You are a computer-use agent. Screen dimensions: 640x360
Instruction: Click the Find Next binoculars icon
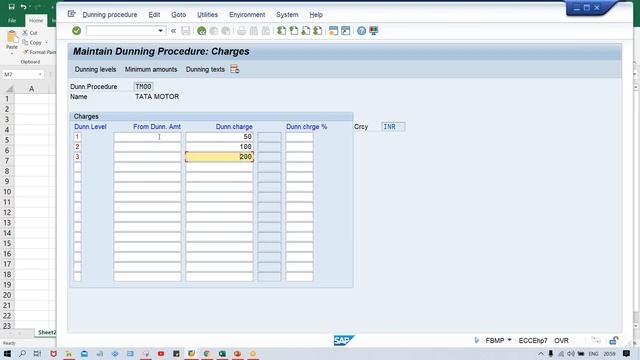[266, 31]
